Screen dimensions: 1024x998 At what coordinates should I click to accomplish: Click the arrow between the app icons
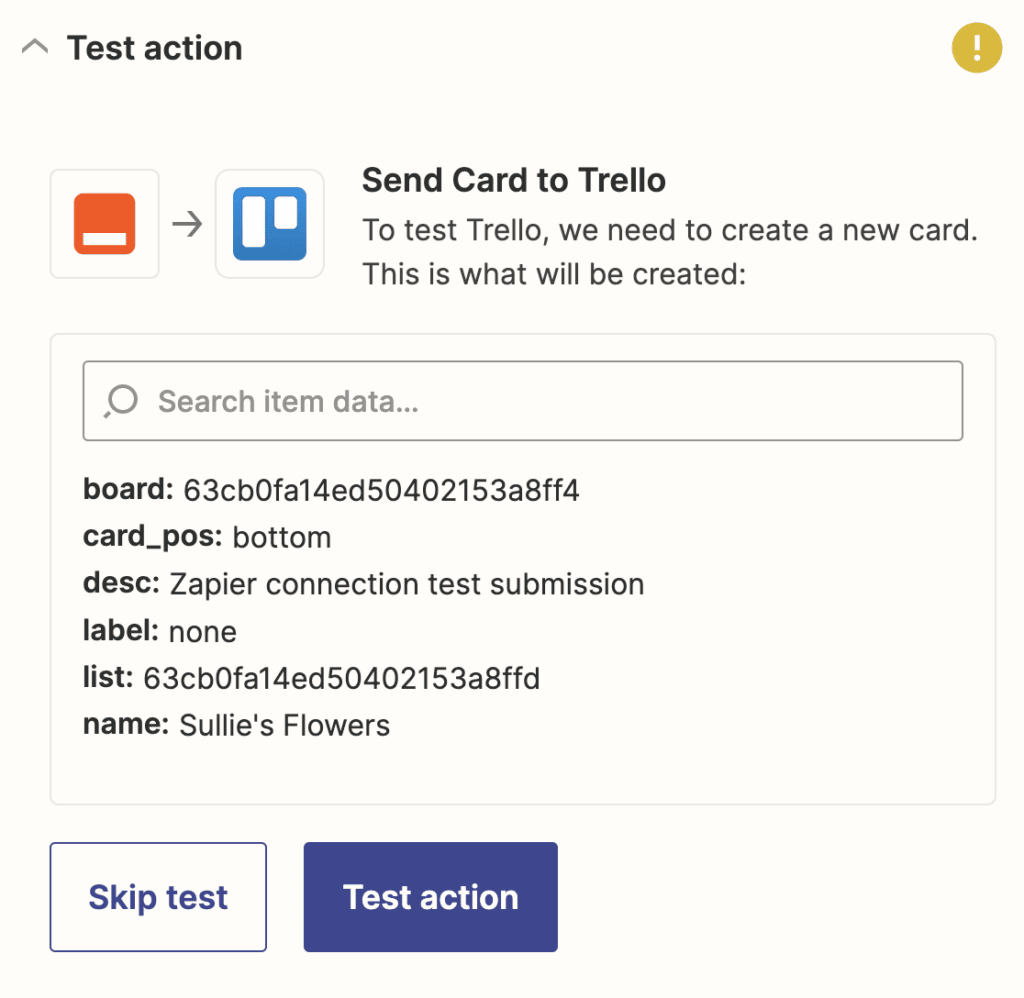(186, 224)
